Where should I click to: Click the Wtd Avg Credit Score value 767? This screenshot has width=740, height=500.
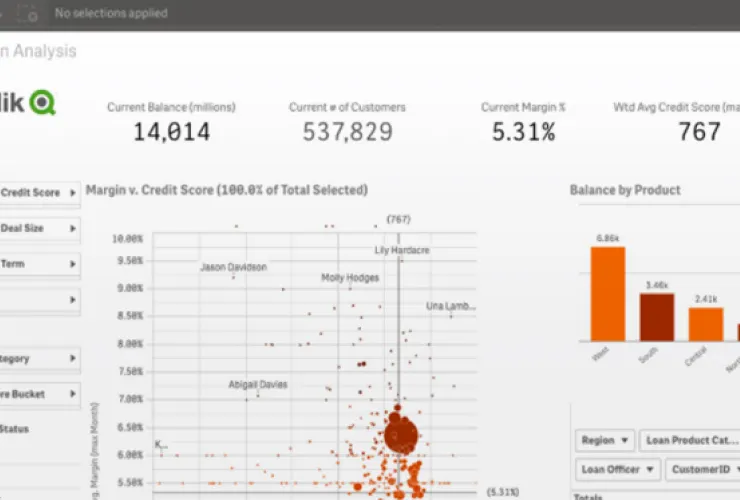pos(699,132)
